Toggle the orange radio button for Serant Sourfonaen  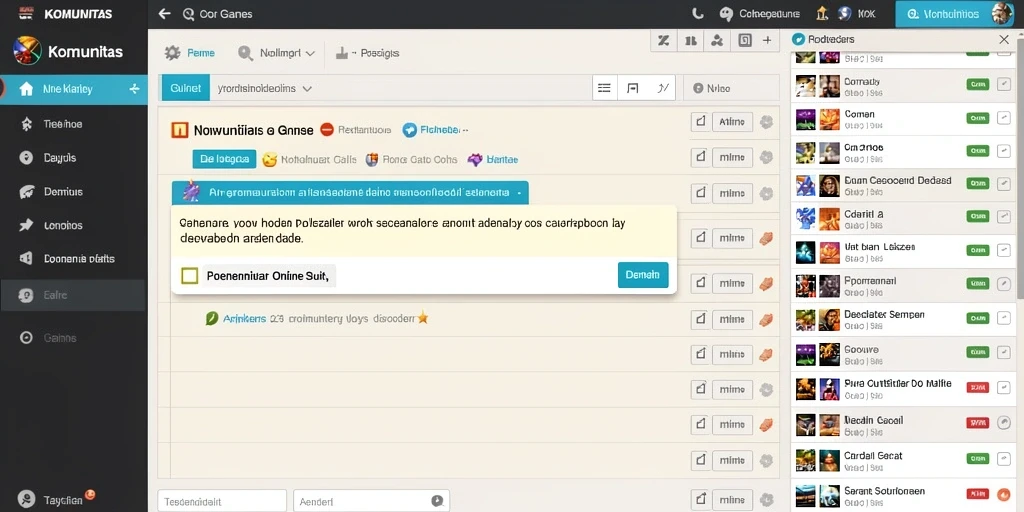tap(1004, 494)
